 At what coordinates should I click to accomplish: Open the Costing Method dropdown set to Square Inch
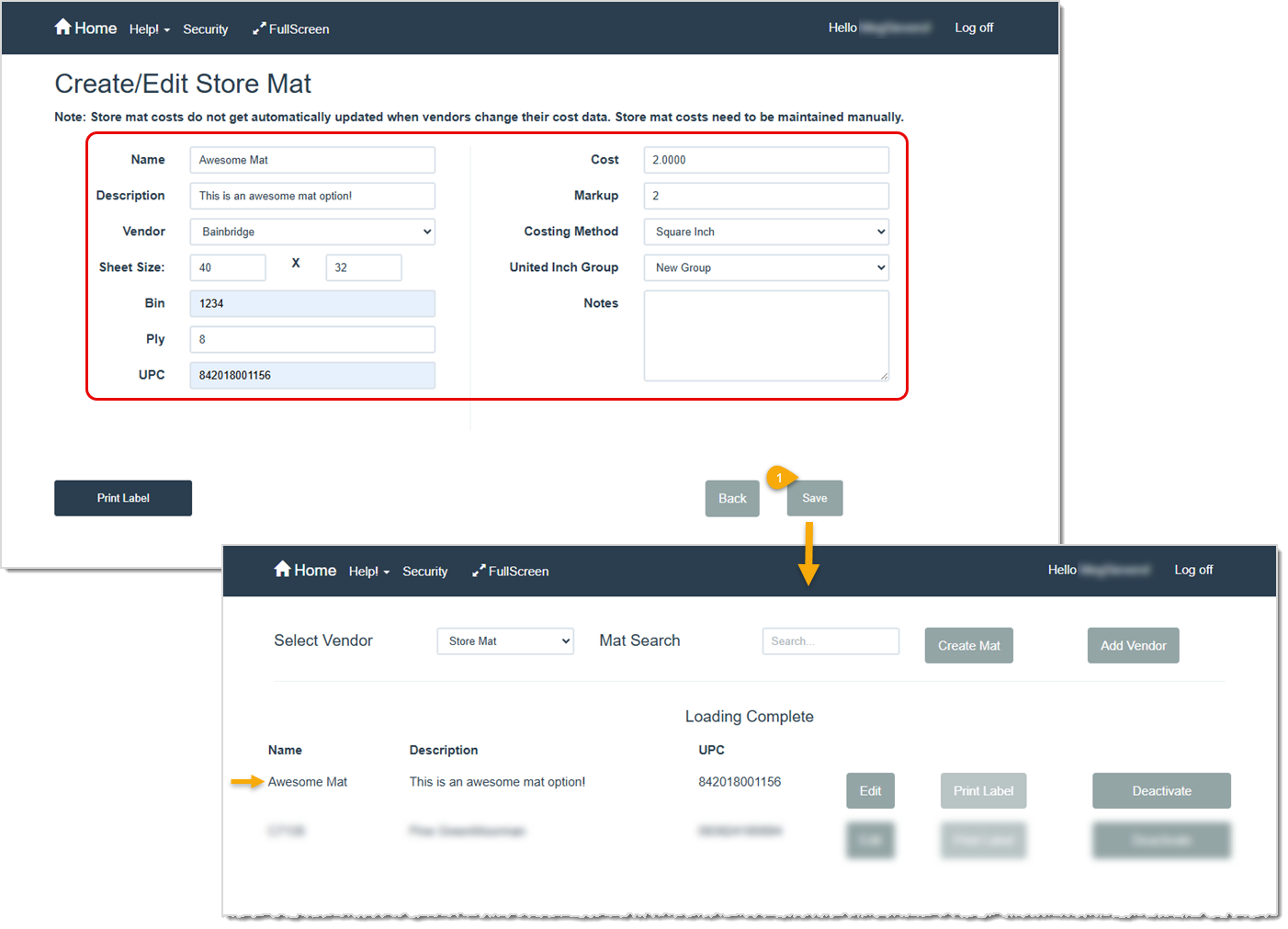tap(765, 232)
